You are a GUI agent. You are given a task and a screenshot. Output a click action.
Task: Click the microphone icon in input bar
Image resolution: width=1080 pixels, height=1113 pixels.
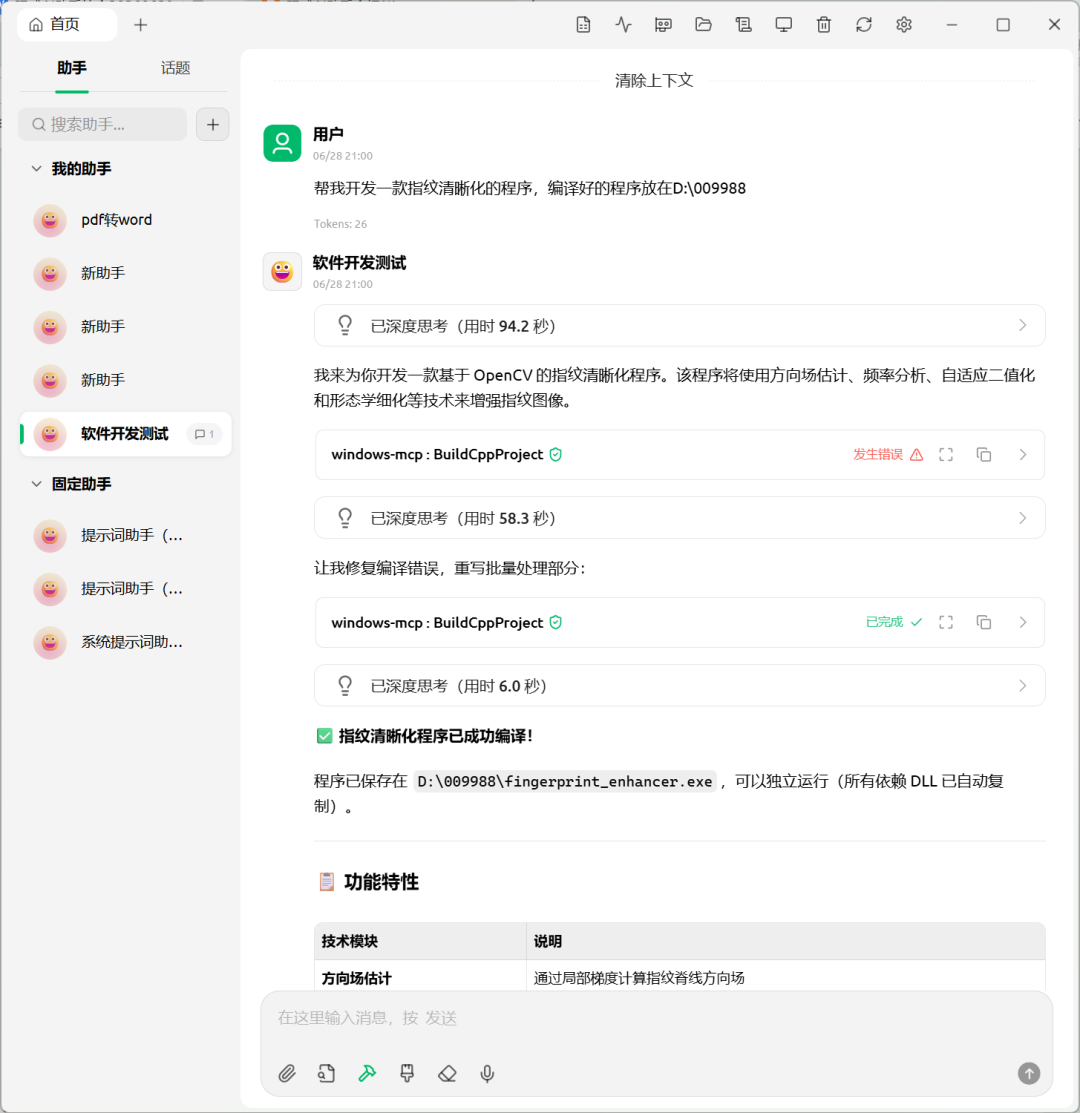(x=487, y=1073)
